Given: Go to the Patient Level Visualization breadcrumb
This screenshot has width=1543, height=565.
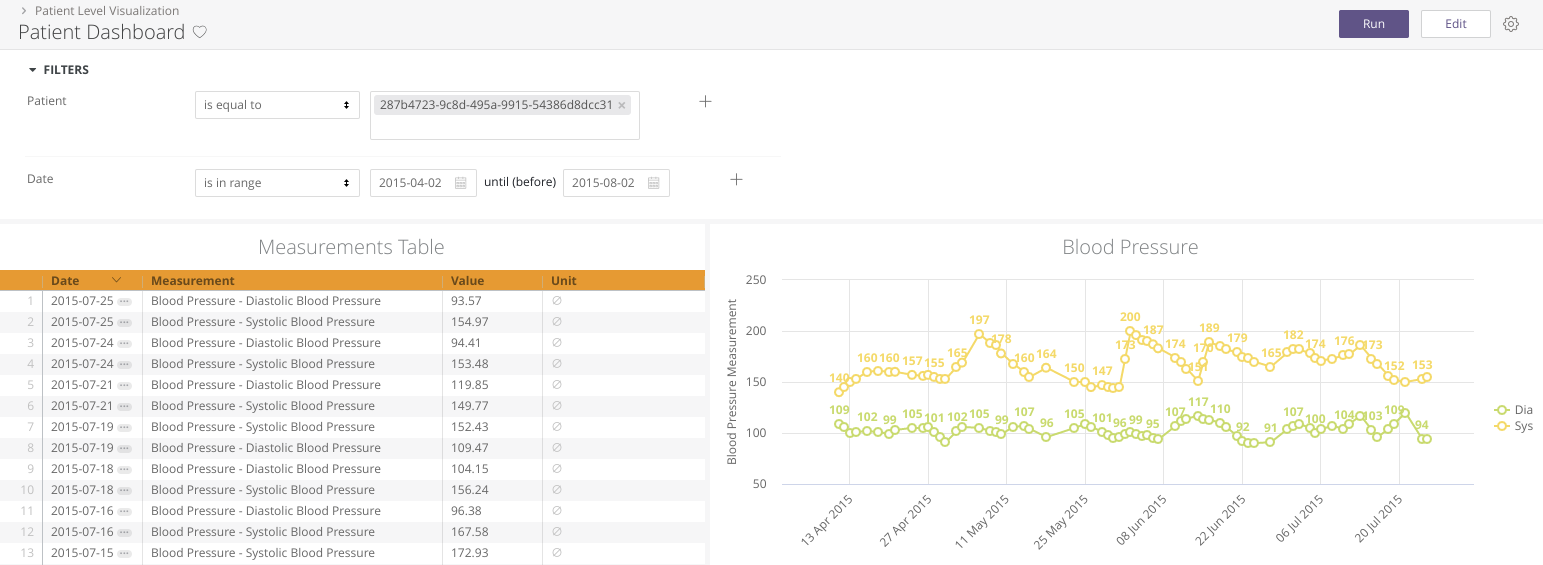Looking at the screenshot, I should [x=107, y=11].
